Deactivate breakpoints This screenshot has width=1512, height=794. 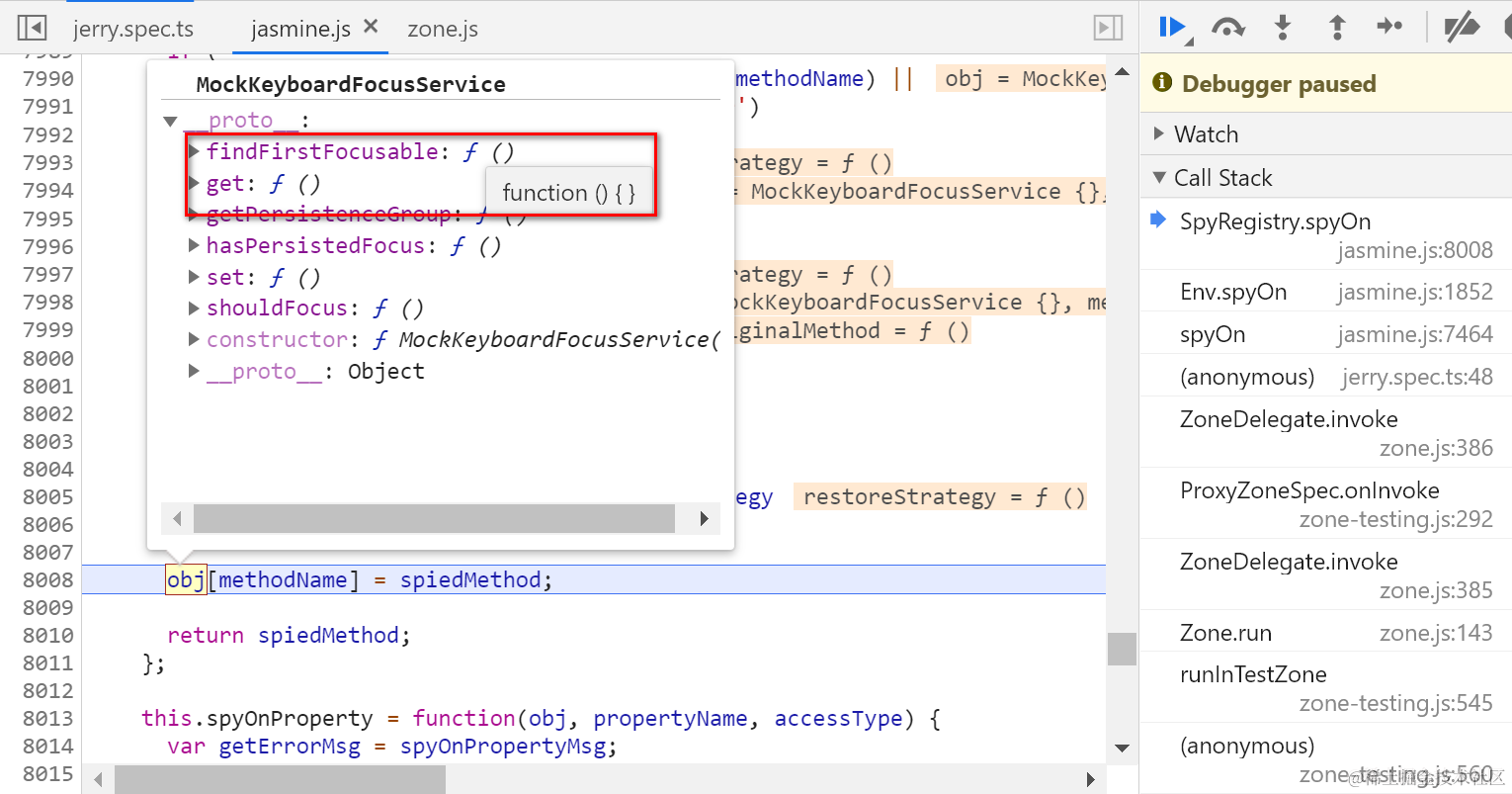[x=1462, y=28]
